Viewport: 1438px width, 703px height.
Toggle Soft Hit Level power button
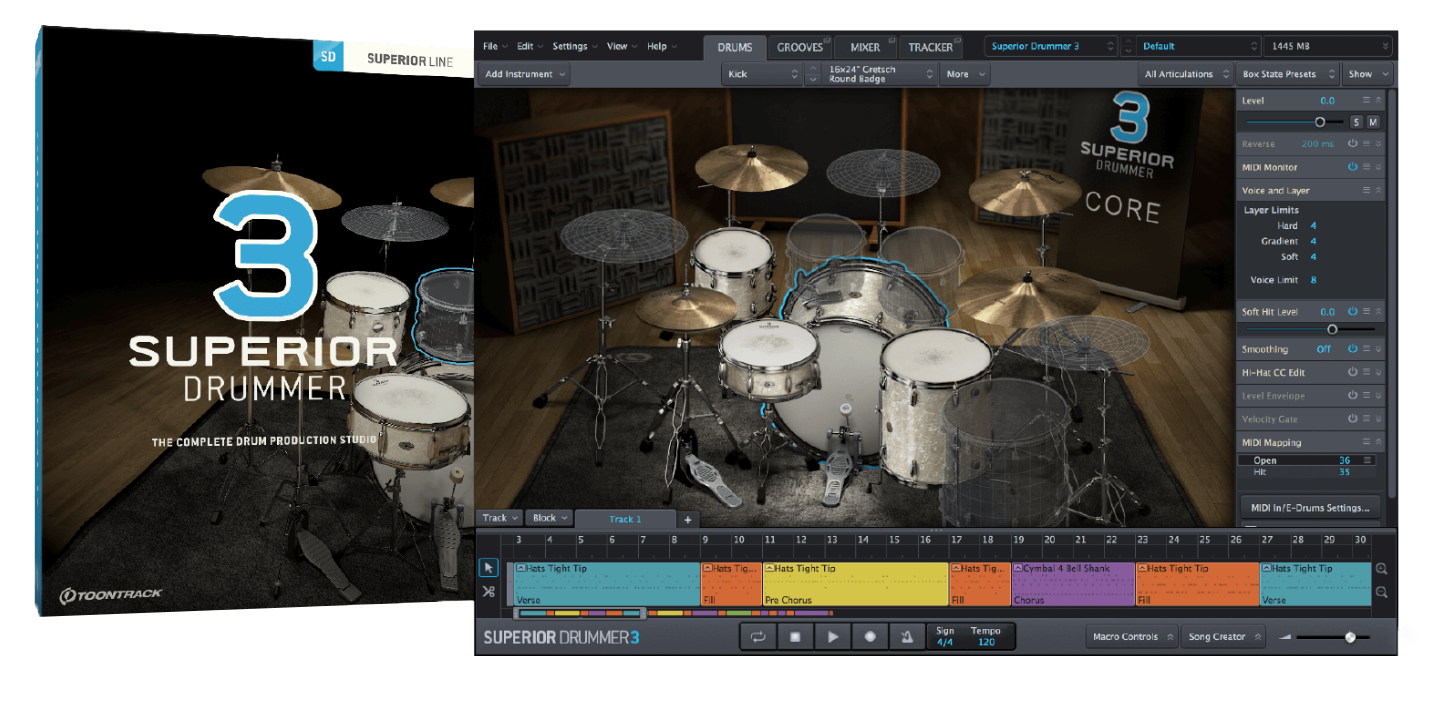pos(1353,312)
